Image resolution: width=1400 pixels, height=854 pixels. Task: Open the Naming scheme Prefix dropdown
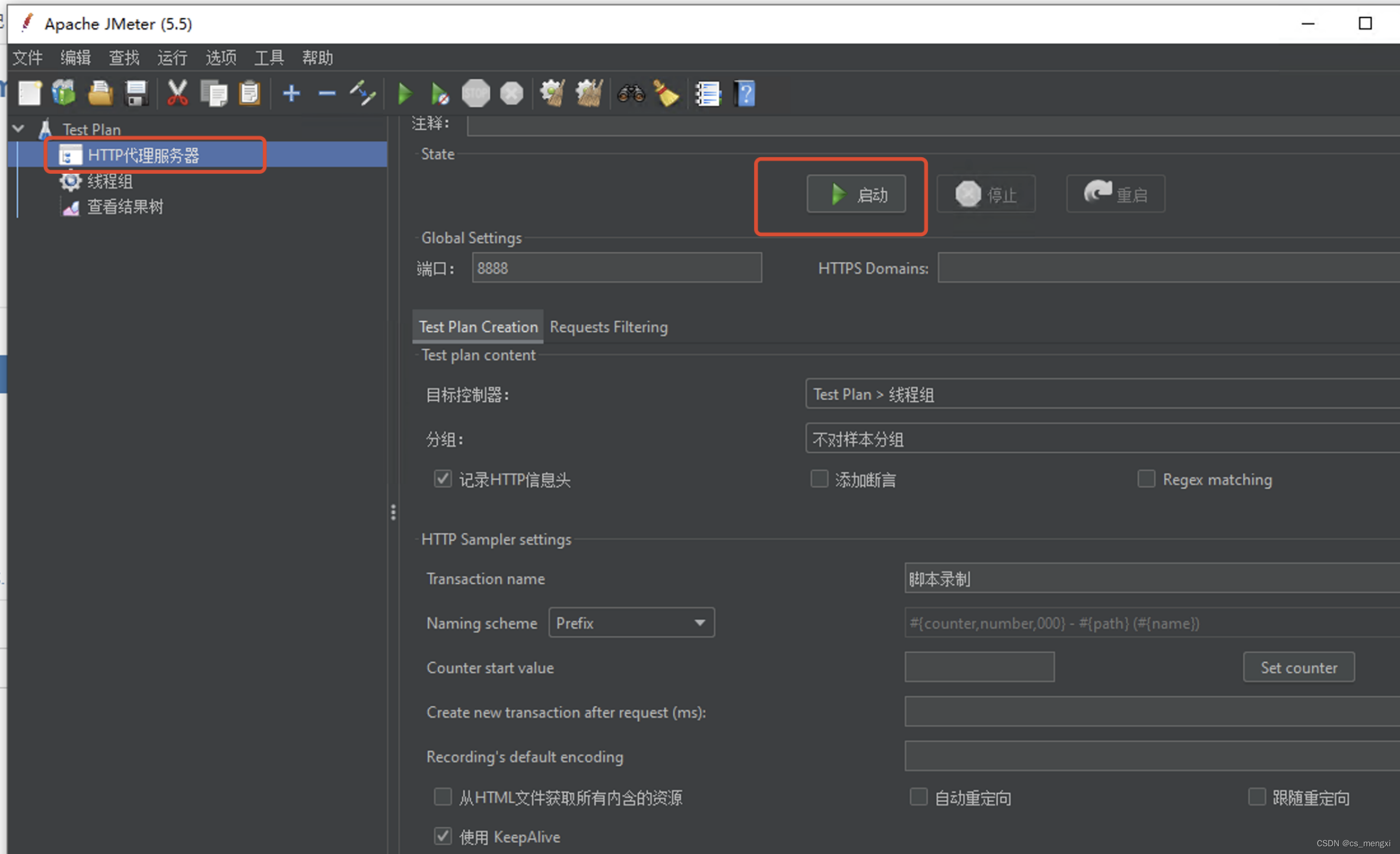pyautogui.click(x=631, y=623)
